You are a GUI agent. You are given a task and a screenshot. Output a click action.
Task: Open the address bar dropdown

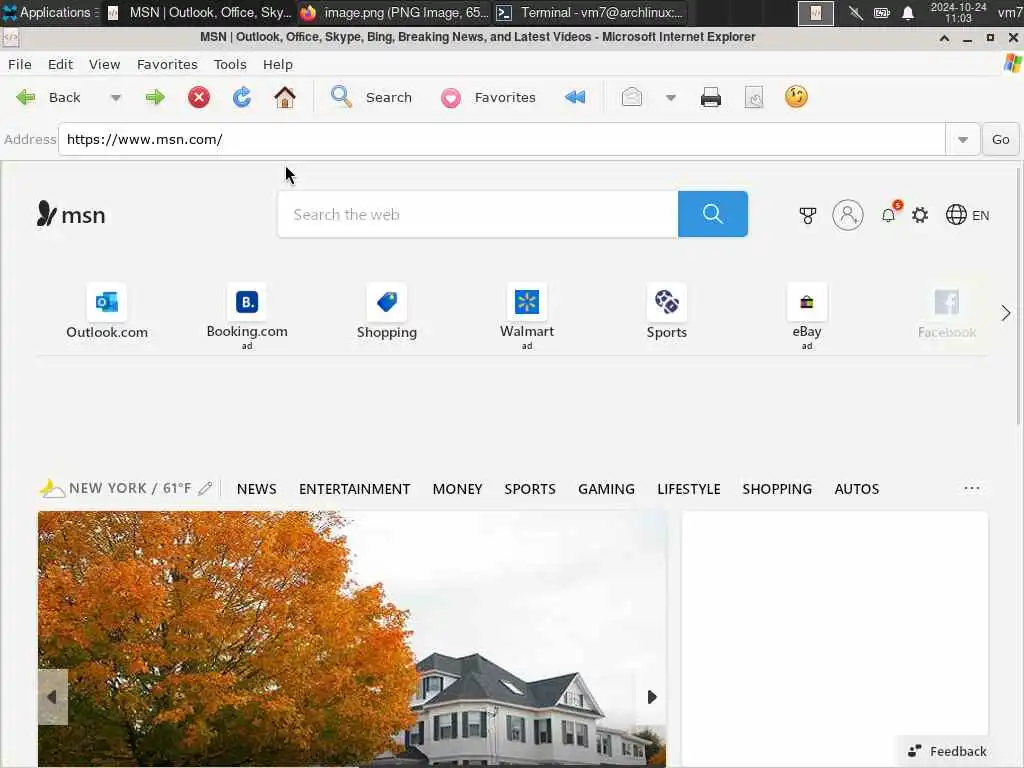pos(963,139)
